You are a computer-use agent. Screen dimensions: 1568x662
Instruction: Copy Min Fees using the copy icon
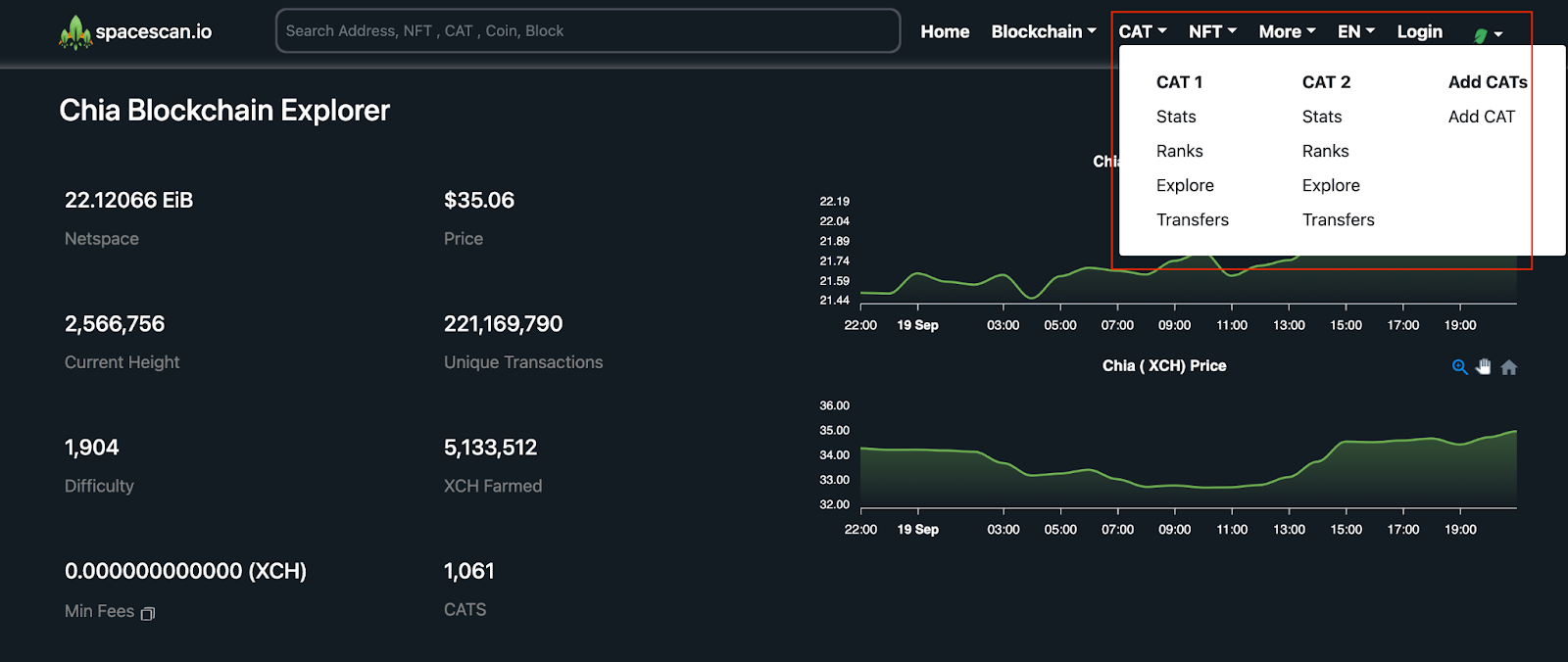pos(148,613)
